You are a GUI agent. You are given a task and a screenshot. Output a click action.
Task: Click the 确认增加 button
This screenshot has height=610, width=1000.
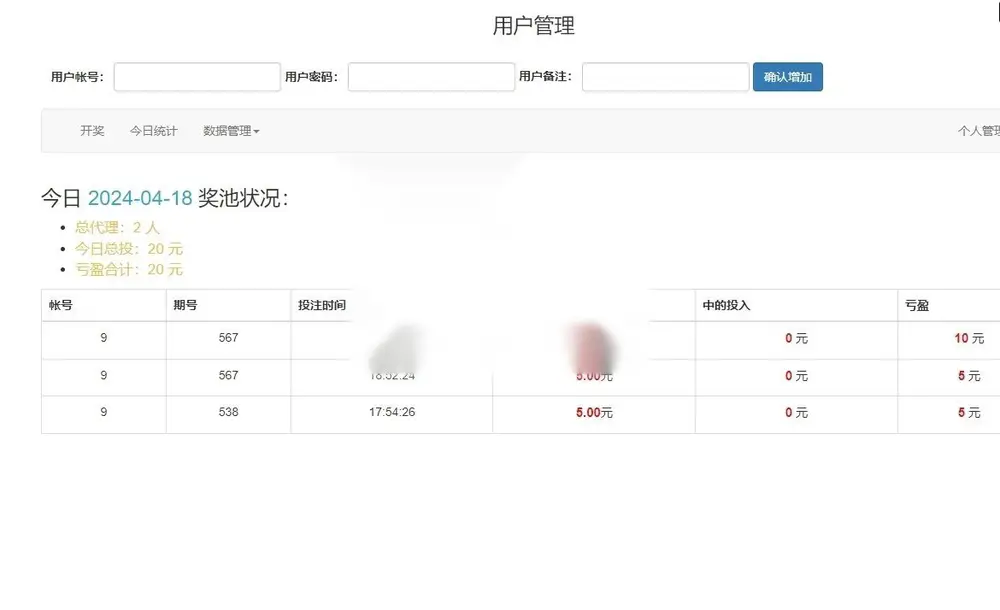click(x=788, y=77)
